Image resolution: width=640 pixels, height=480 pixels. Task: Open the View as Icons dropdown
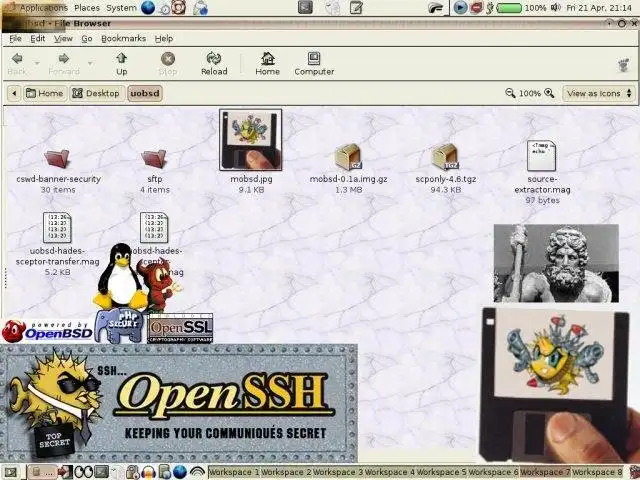pos(599,93)
